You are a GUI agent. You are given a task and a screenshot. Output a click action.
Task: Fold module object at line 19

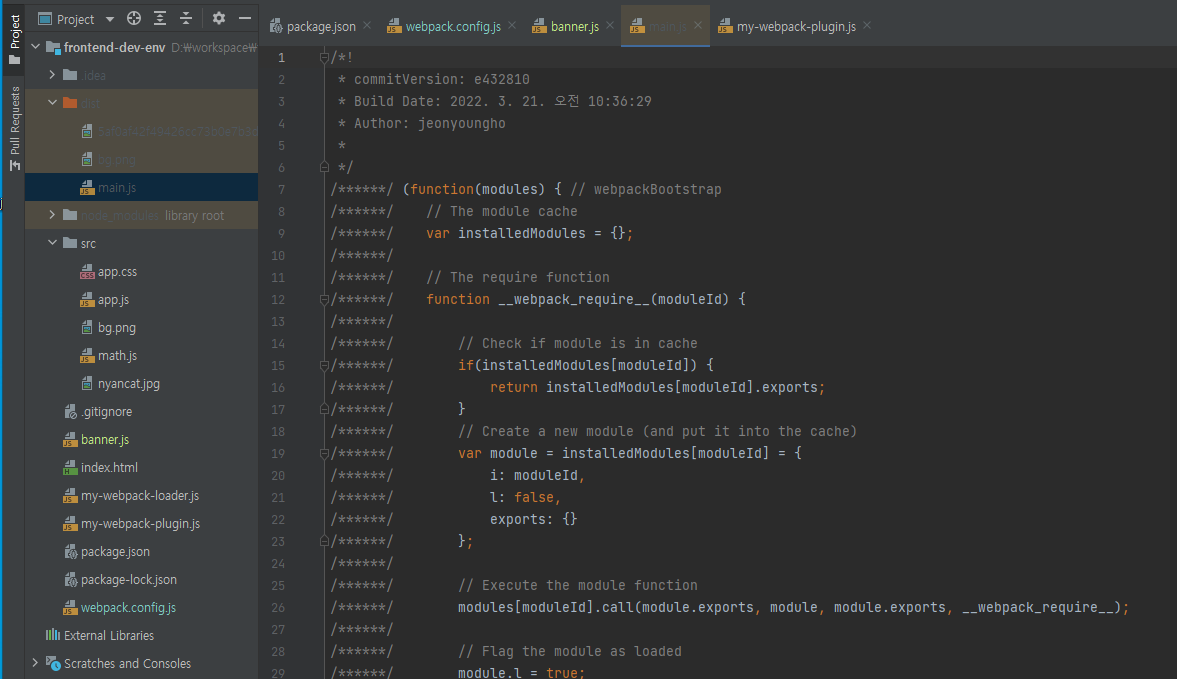coord(324,453)
